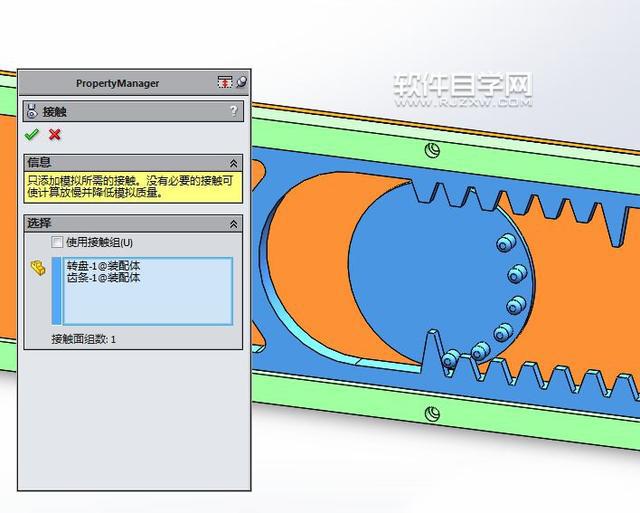Open help for the 接触 property page

tap(233, 111)
